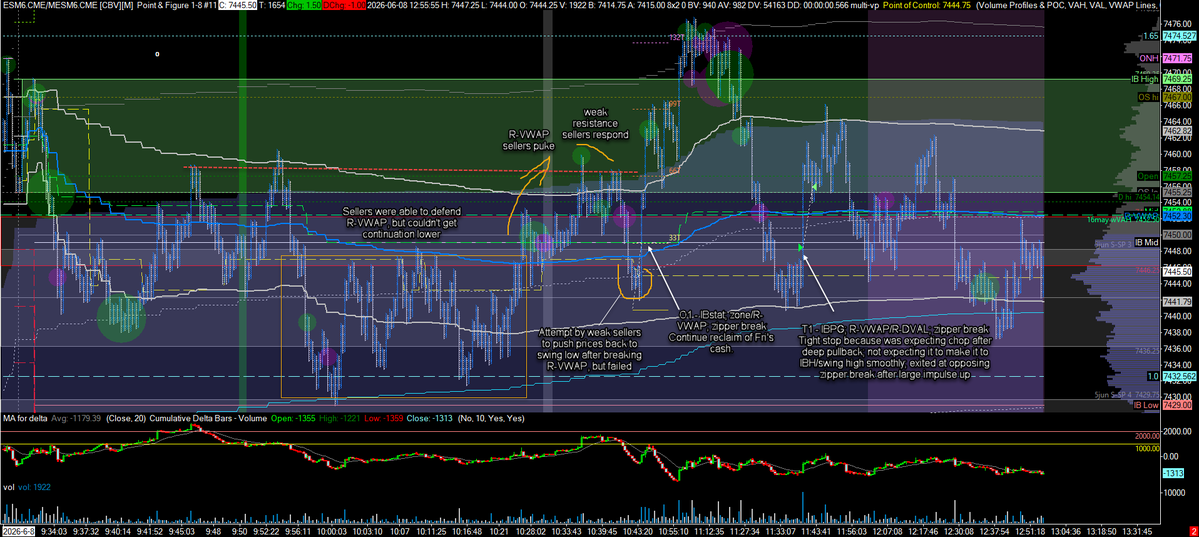This screenshot has width=1199, height=537.
Task: Click the 7457.25 open price tag
Action: 1178,176
